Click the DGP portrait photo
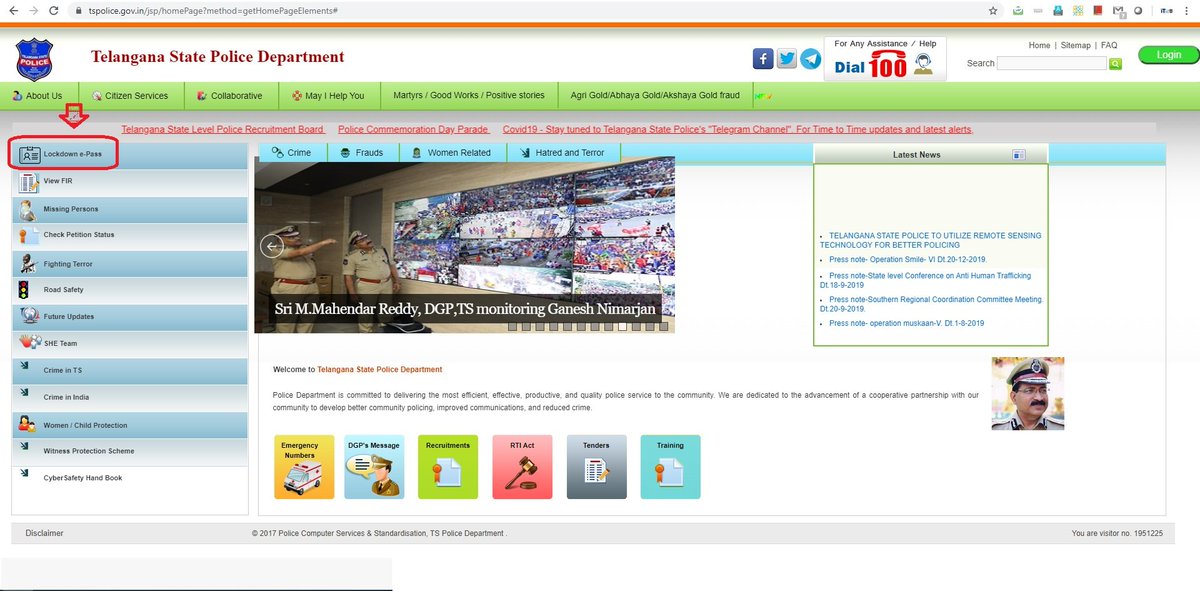This screenshot has height=591, width=1200. click(x=1028, y=393)
